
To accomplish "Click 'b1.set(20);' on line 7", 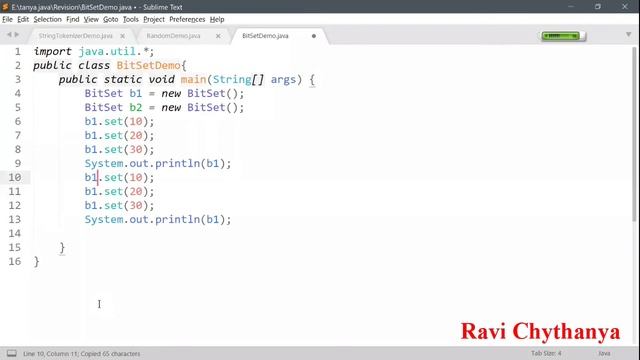I will coord(120,136).
